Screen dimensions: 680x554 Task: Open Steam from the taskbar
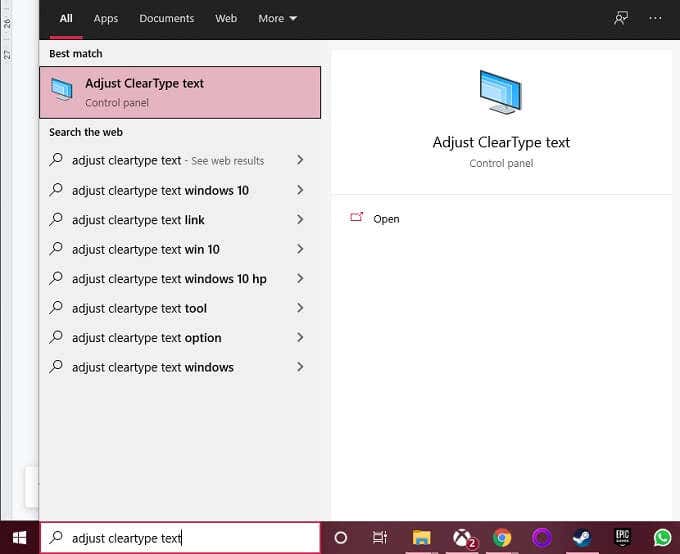tap(582, 538)
